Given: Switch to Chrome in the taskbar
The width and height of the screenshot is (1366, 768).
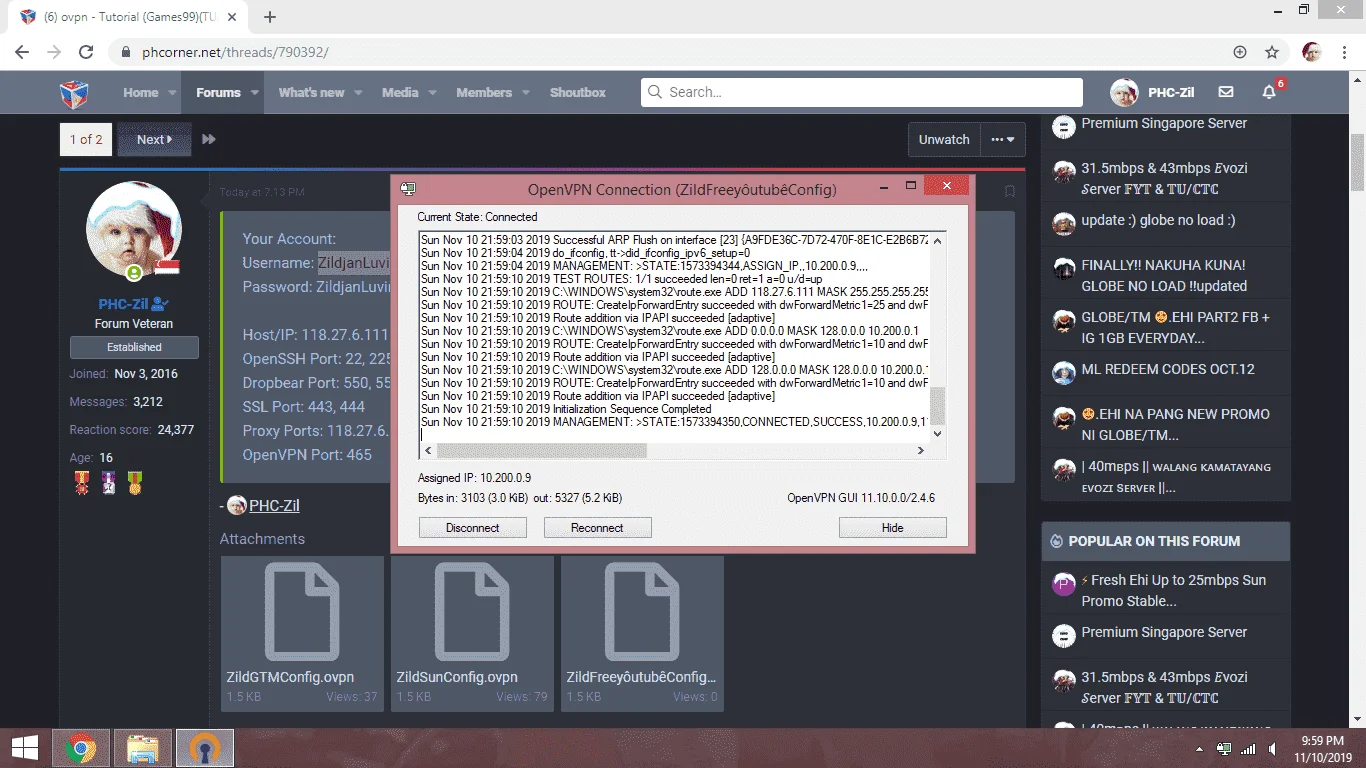Looking at the screenshot, I should pyautogui.click(x=81, y=748).
